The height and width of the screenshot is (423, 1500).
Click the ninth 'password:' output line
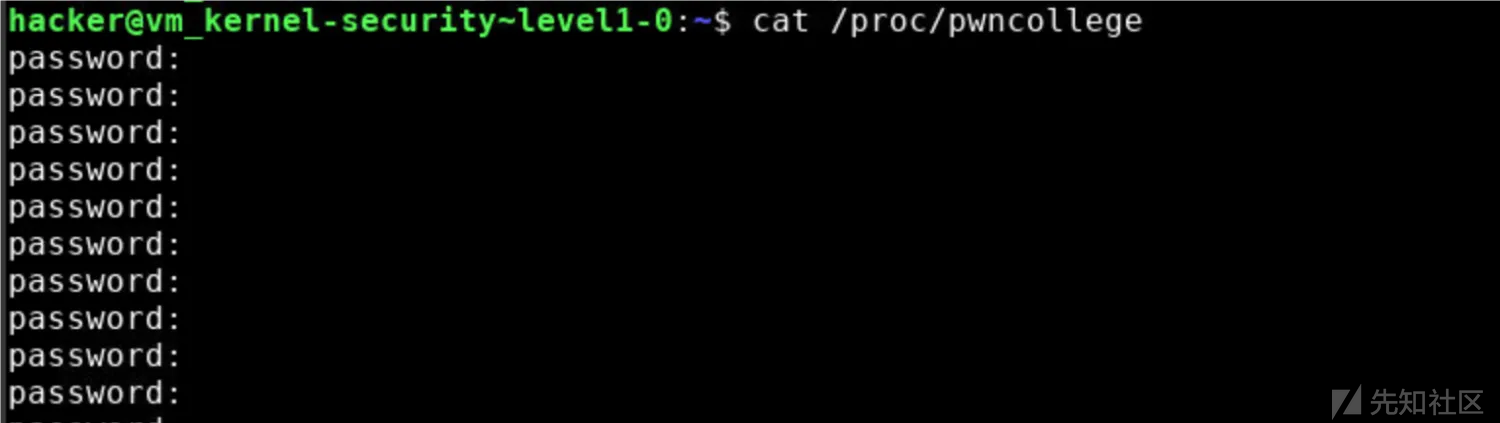coord(94,356)
